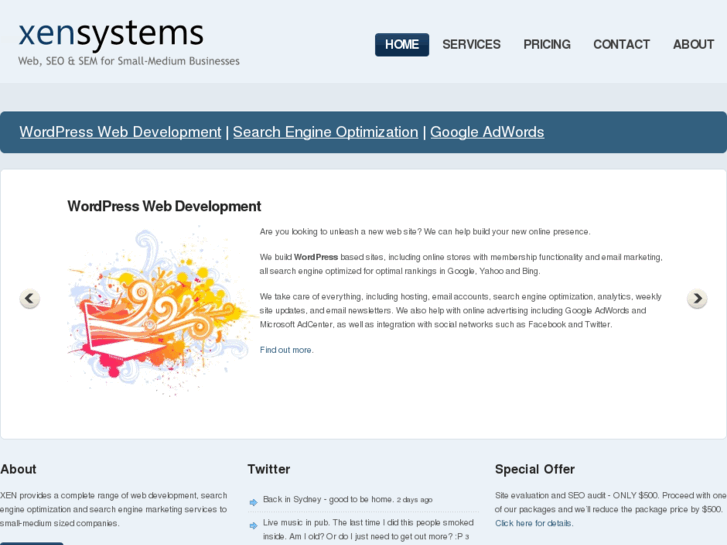Viewport: 727px width, 545px height.
Task: Click Site evaluation and SEO audit text
Action: pyautogui.click(x=611, y=502)
